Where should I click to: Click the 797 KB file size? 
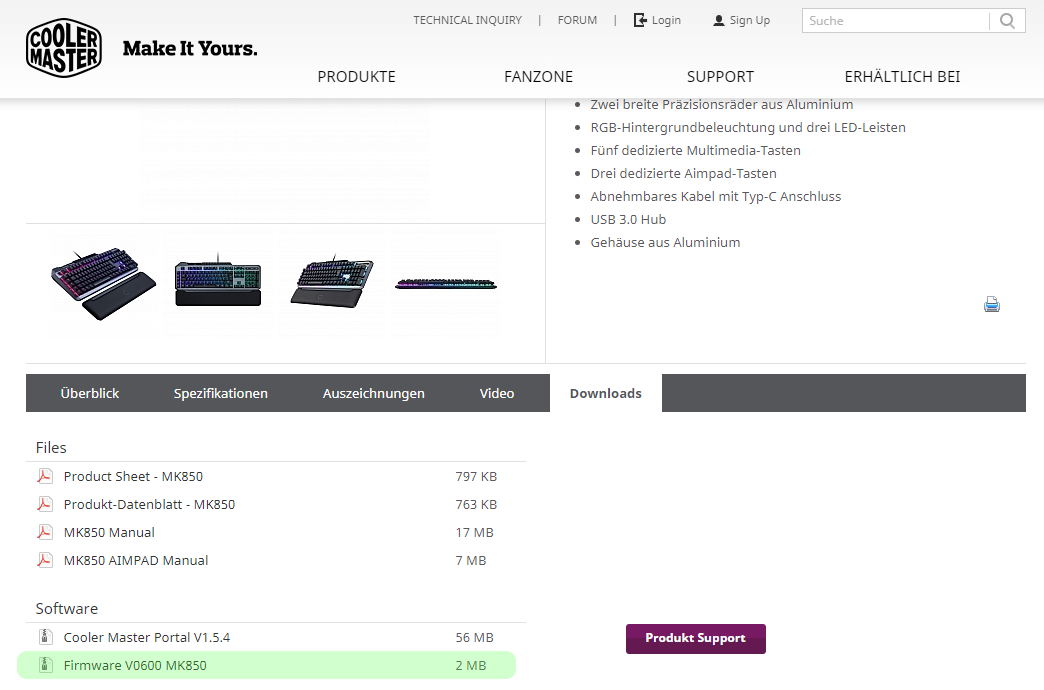click(x=476, y=476)
